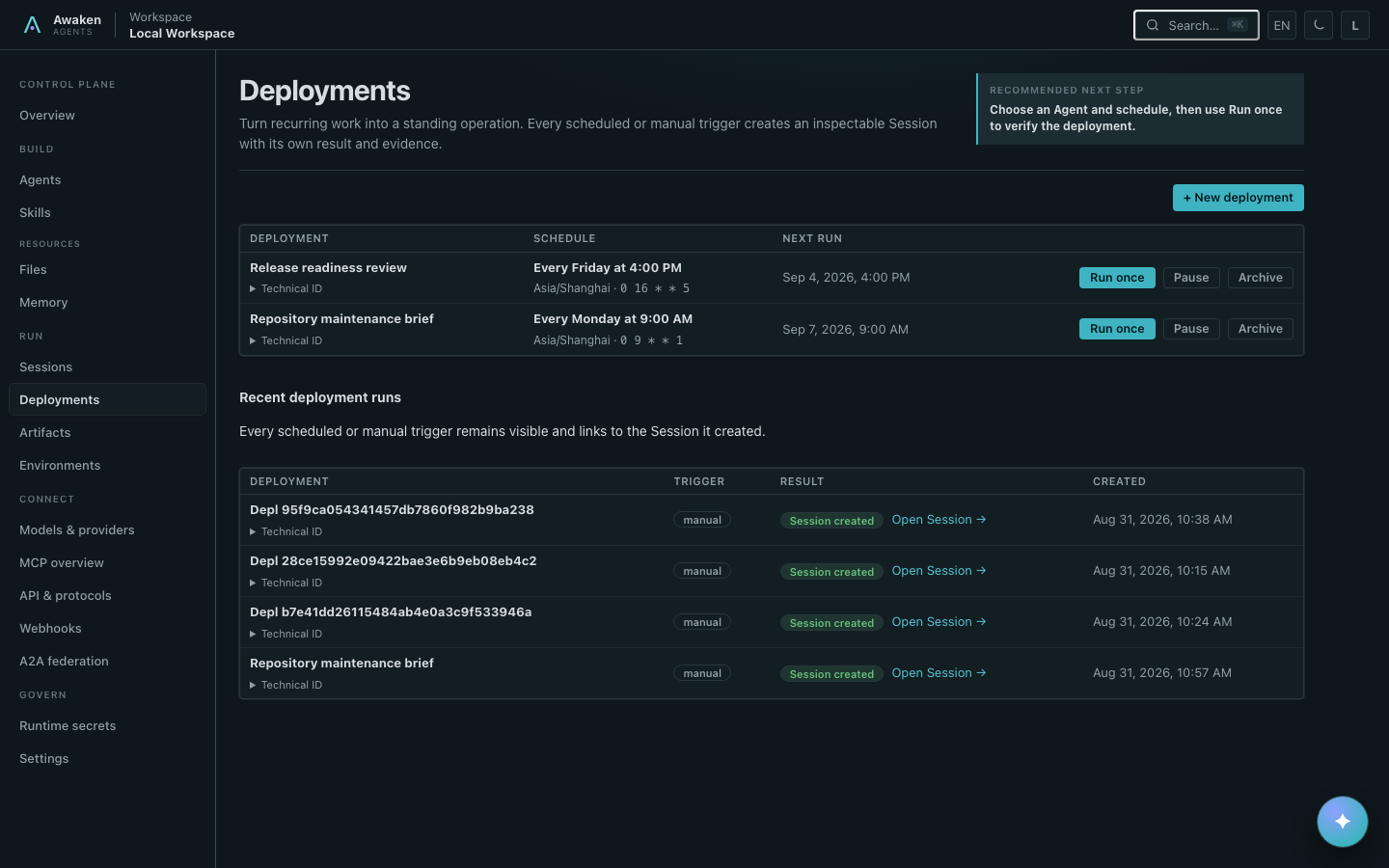The height and width of the screenshot is (868, 1389).
Task: Open Memory in sidebar
Action: [x=107, y=302]
